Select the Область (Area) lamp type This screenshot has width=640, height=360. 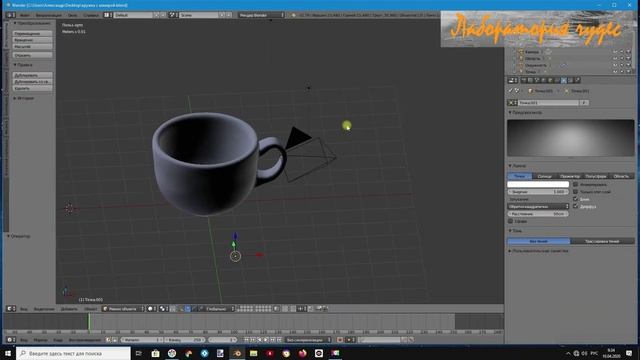point(621,176)
